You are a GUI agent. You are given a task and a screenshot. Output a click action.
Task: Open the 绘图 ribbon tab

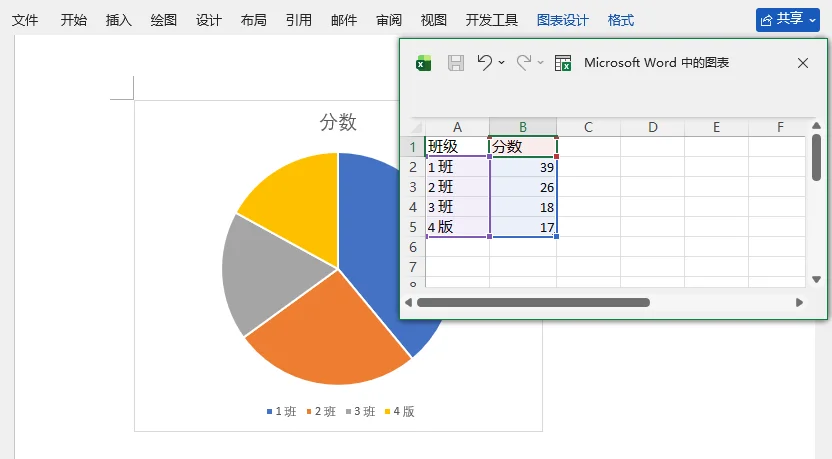point(163,20)
